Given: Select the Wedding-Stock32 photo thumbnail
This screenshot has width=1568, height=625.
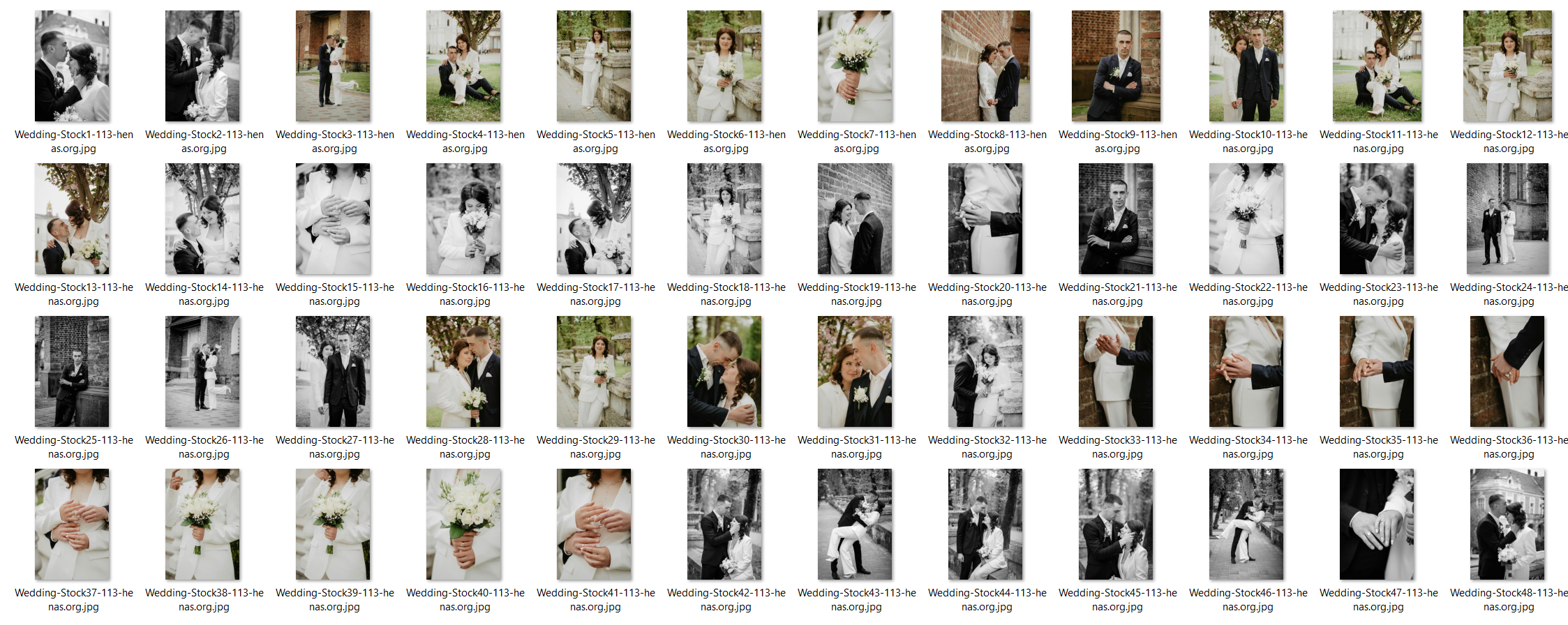Looking at the screenshot, I should (986, 371).
